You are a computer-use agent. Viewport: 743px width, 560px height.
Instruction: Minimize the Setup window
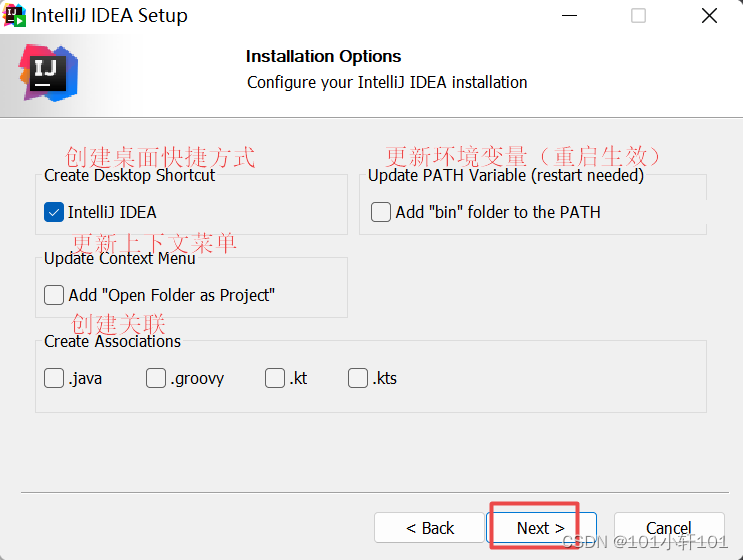coord(569,16)
